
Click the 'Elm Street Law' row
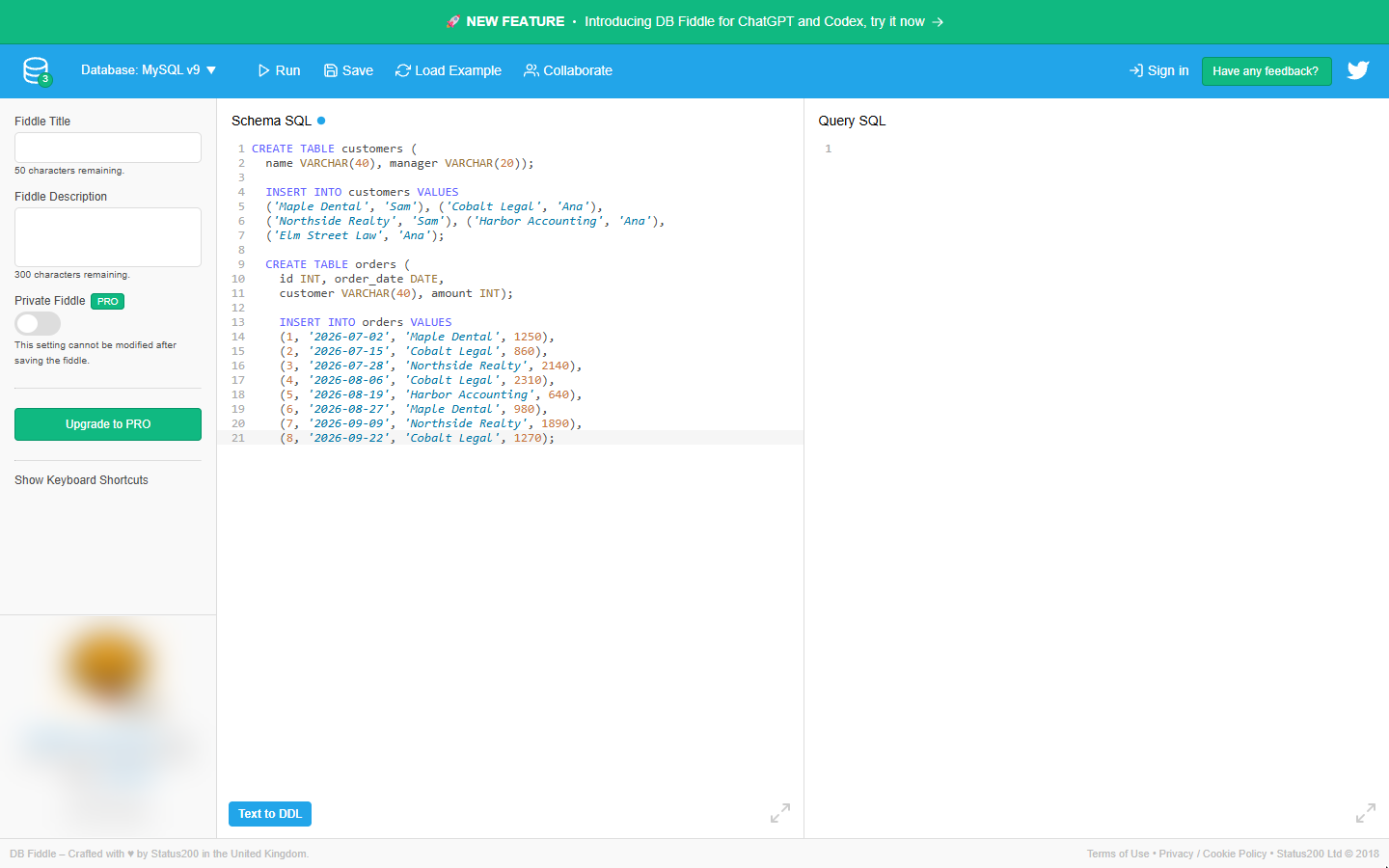[x=355, y=236]
